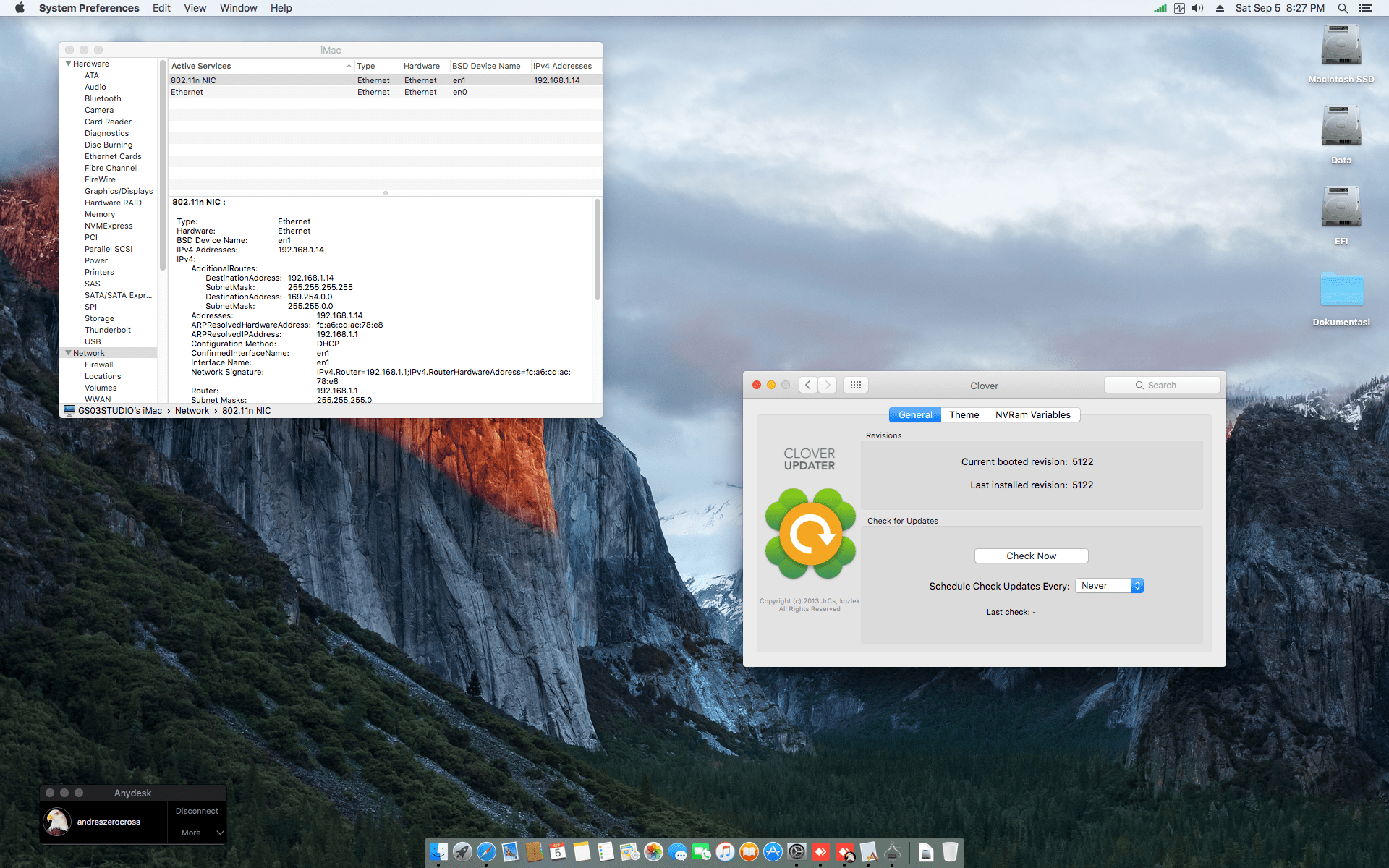
Task: Collapse the Network section triangle in sidebar
Action: click(x=69, y=353)
